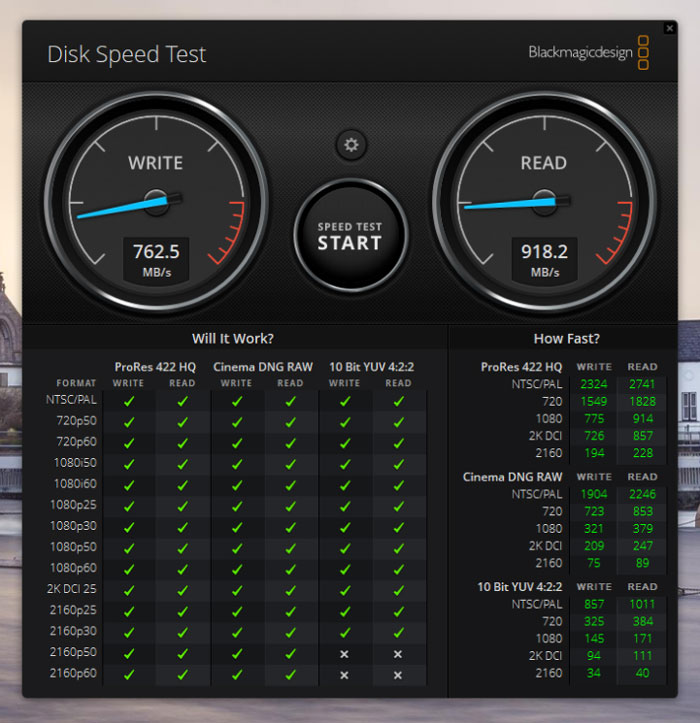Select the How Fast? panel heading

coord(567,339)
